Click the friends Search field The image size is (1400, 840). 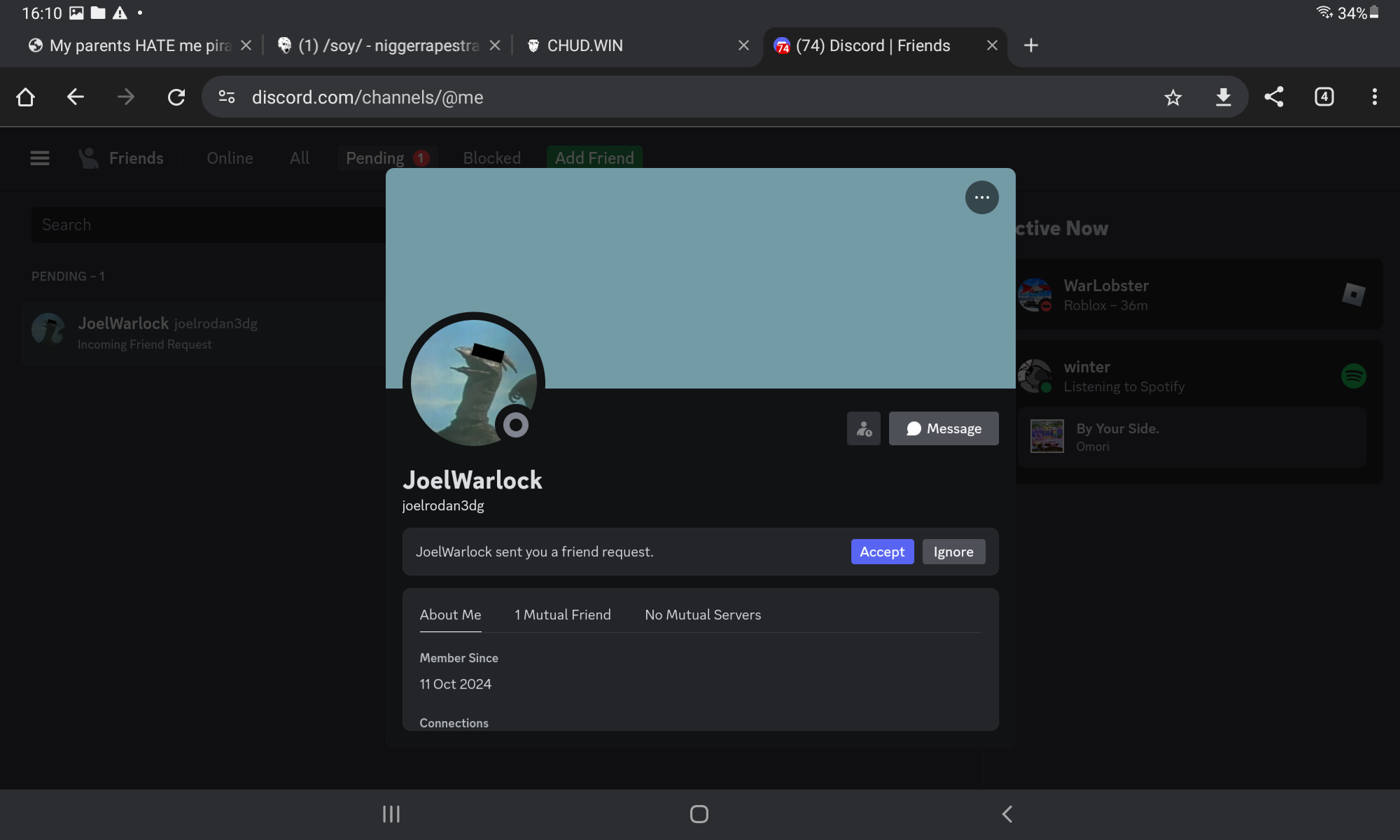click(x=208, y=225)
